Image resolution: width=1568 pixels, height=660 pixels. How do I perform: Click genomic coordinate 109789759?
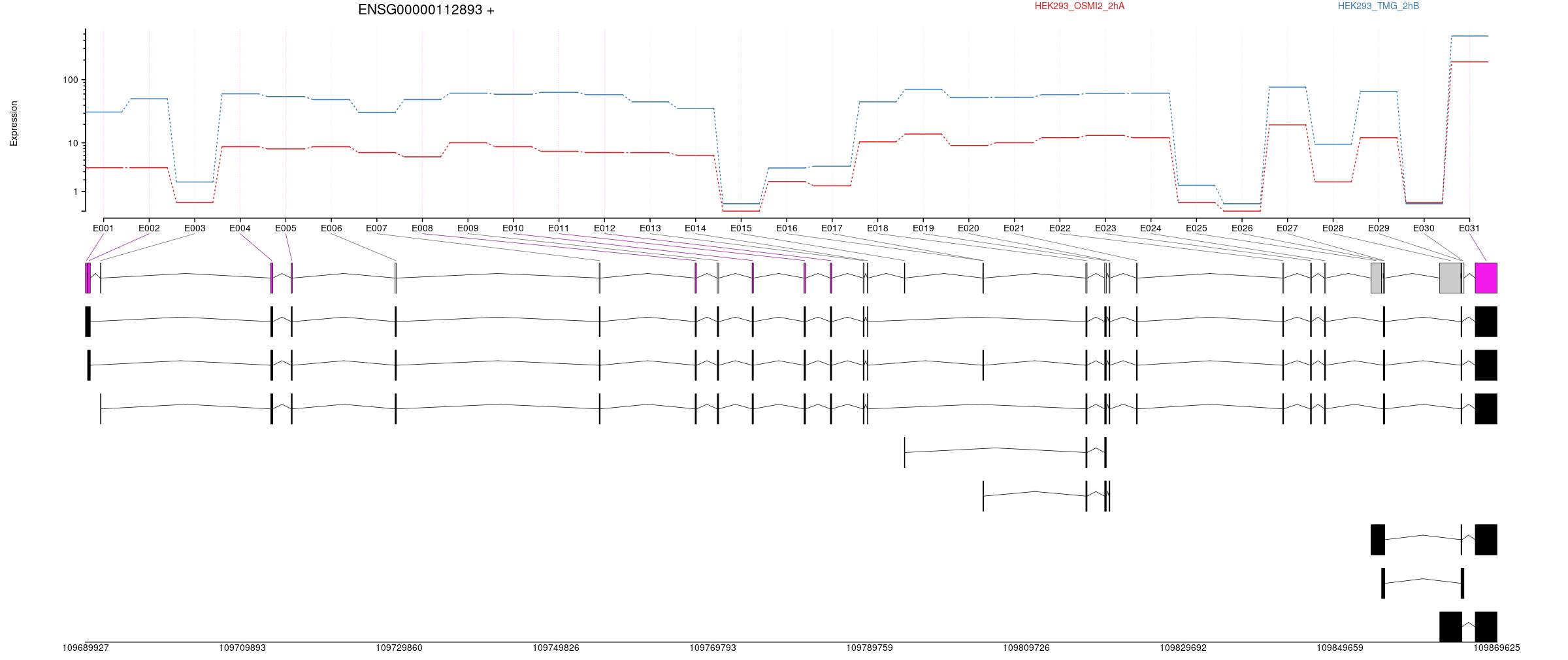tap(870, 648)
